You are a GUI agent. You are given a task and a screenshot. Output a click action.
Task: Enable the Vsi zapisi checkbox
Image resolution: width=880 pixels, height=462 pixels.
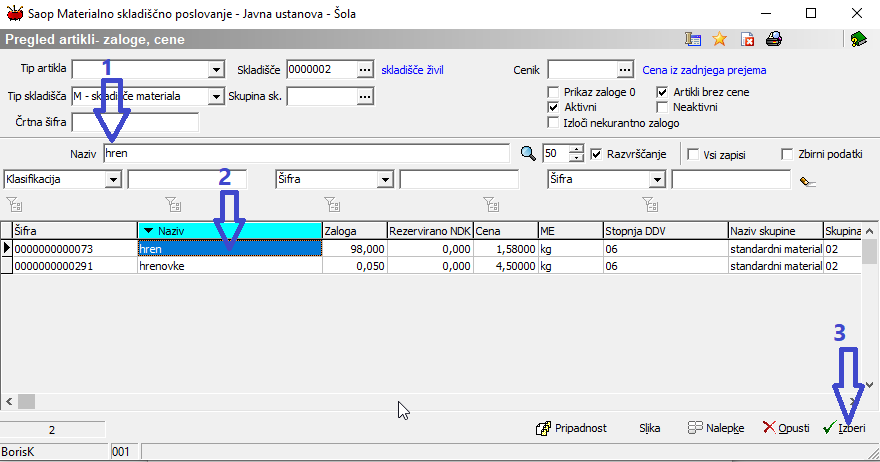tap(693, 154)
